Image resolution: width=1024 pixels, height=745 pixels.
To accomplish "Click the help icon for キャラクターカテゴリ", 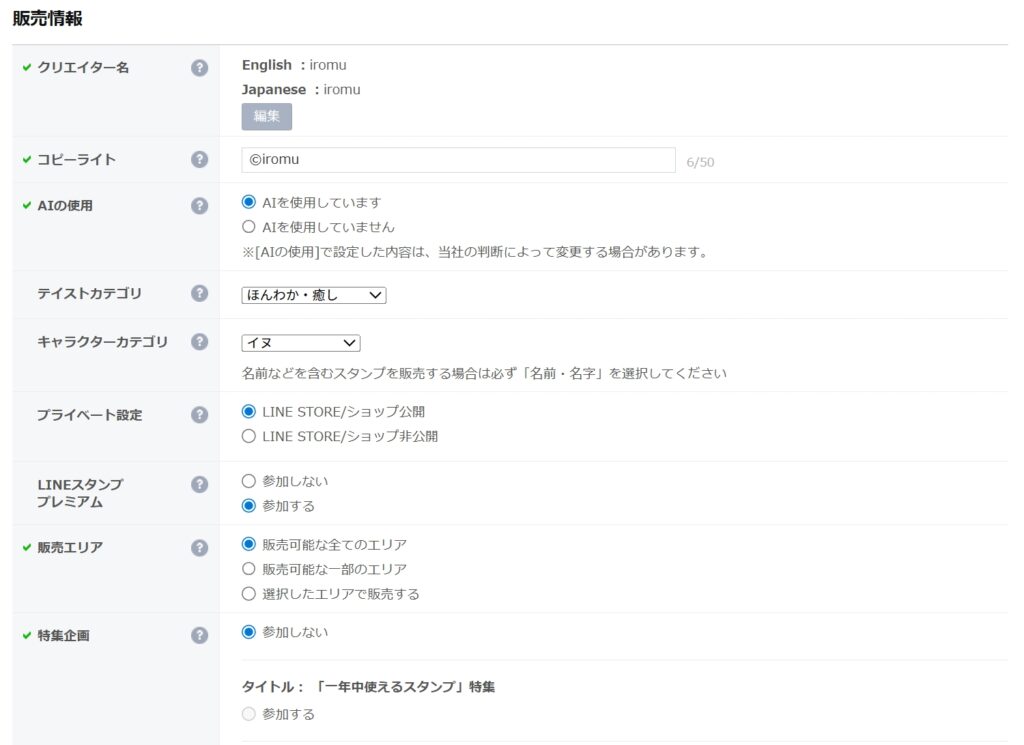I will [200, 342].
